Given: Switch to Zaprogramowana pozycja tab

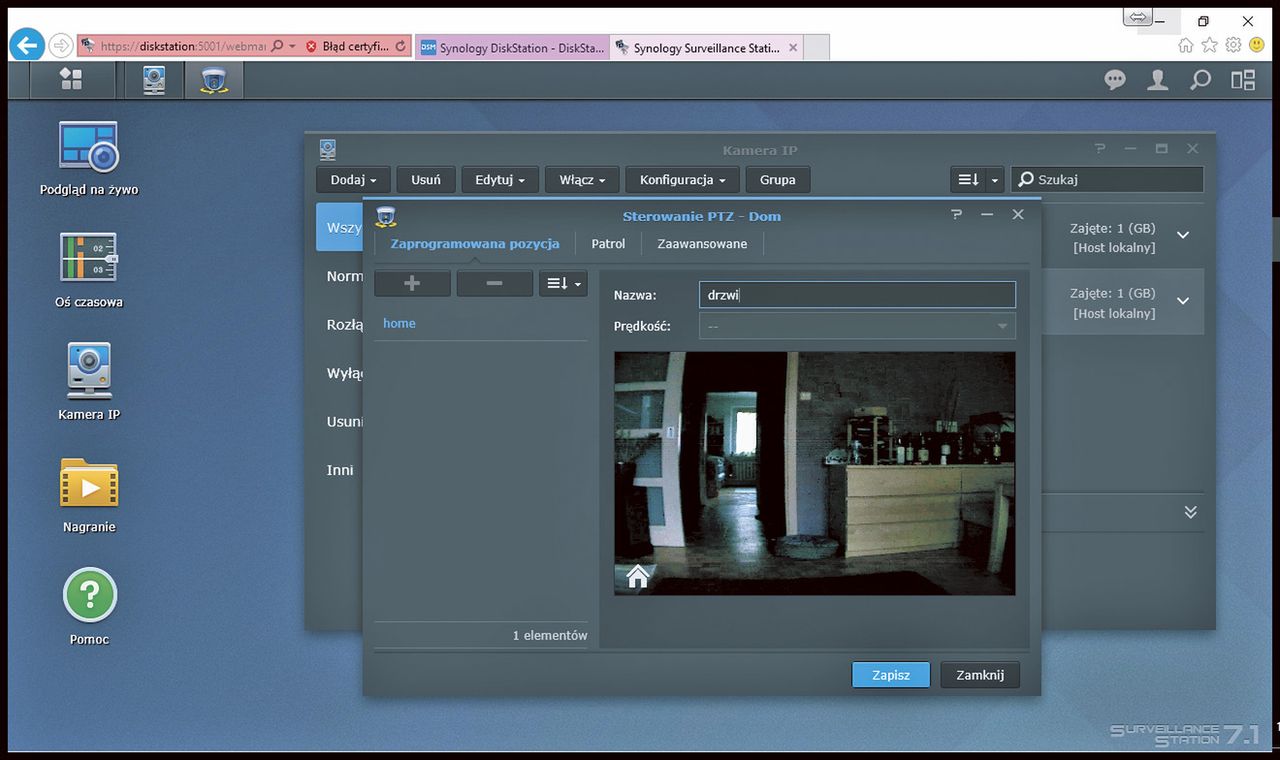Looking at the screenshot, I should (x=475, y=244).
